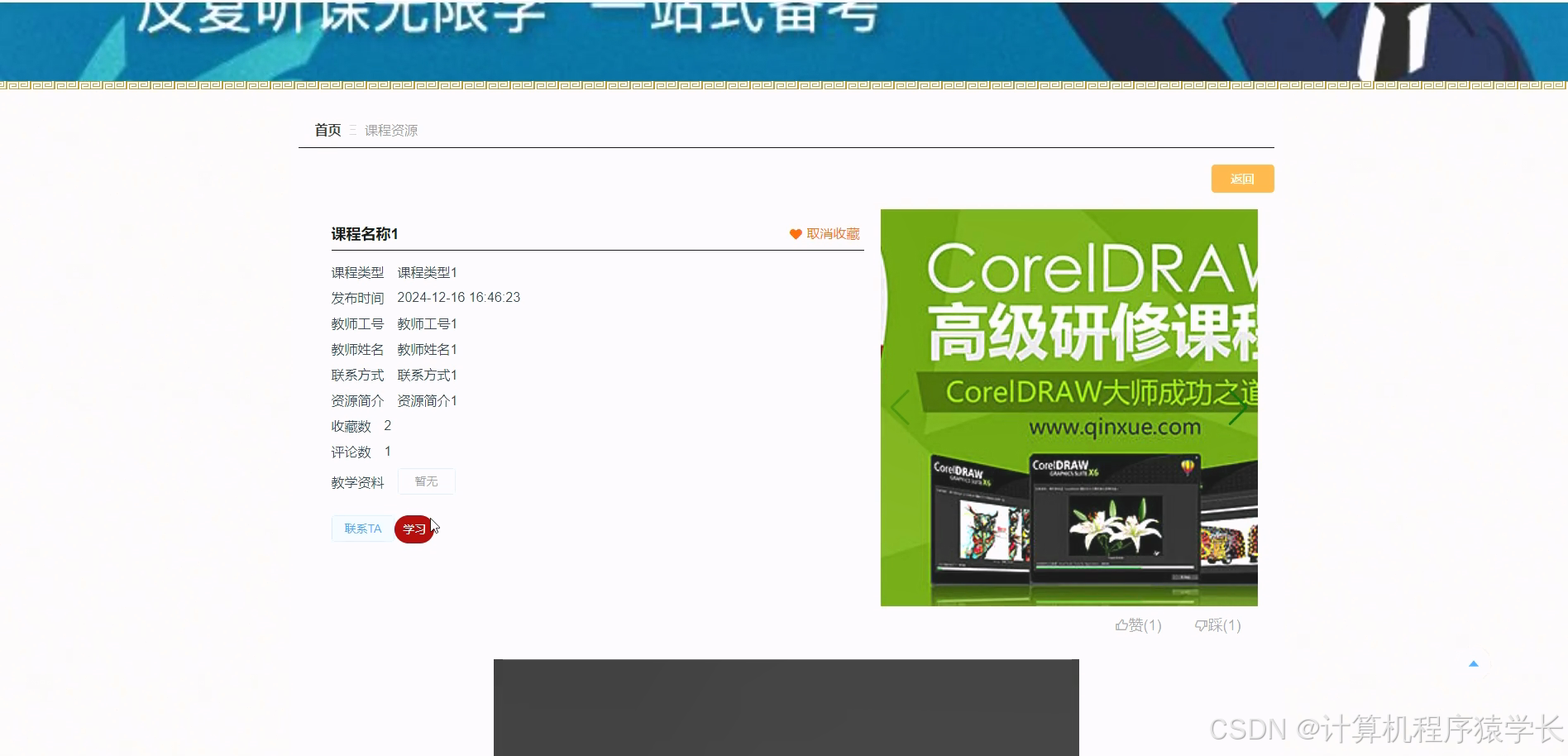The height and width of the screenshot is (756, 1568).
Task: Show next image with right carousel arrow
Action: [1237, 408]
